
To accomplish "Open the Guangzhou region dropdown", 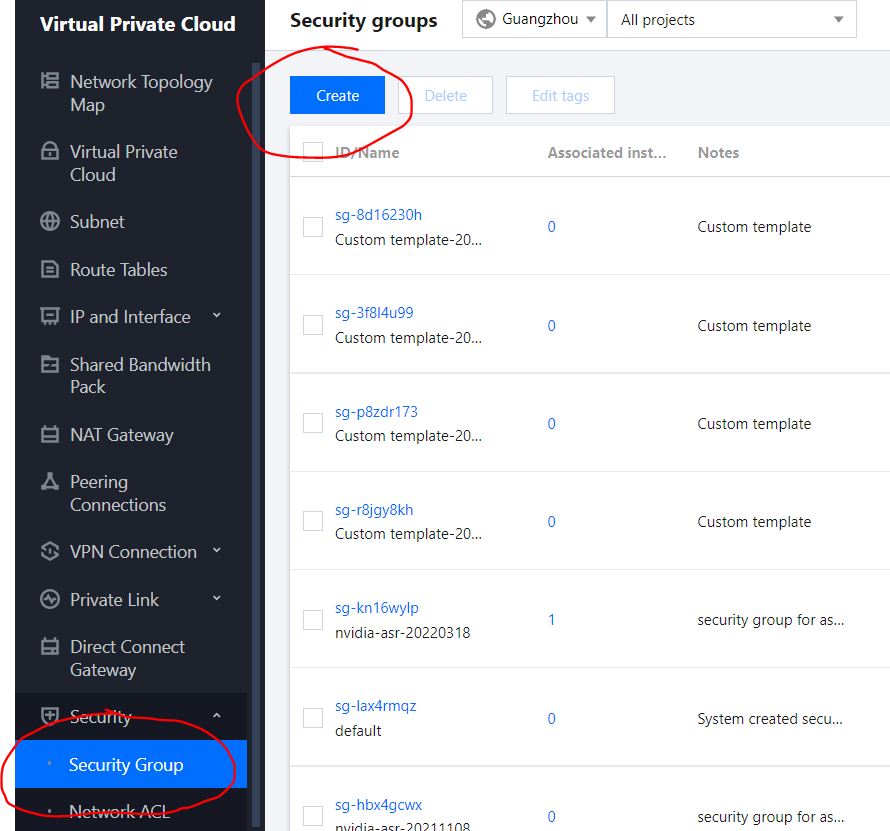I will 533,18.
